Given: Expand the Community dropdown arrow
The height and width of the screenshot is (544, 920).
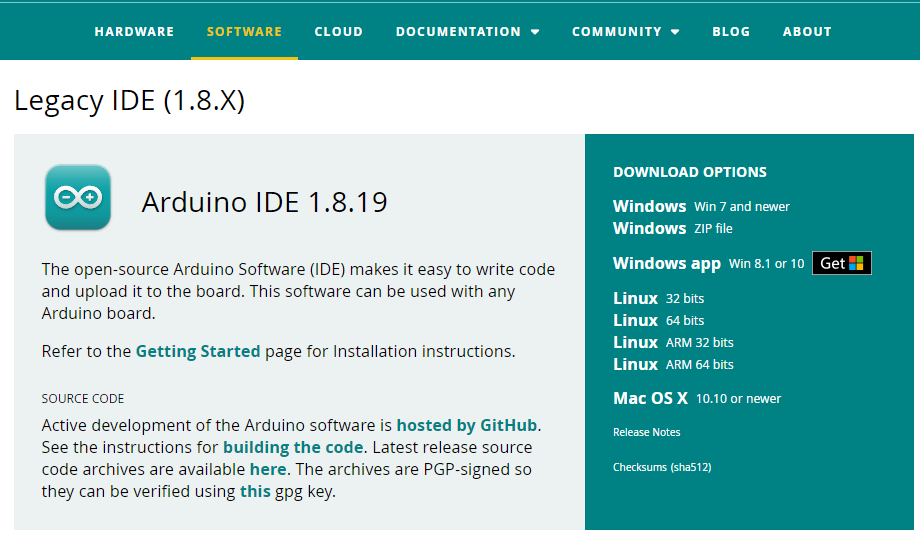Looking at the screenshot, I should pos(675,32).
